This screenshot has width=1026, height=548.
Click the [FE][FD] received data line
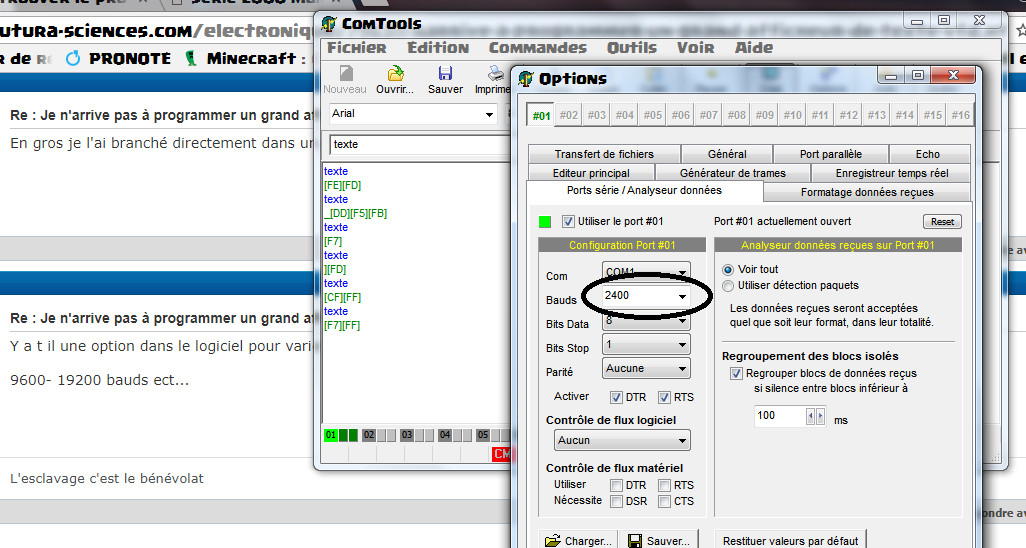point(342,185)
